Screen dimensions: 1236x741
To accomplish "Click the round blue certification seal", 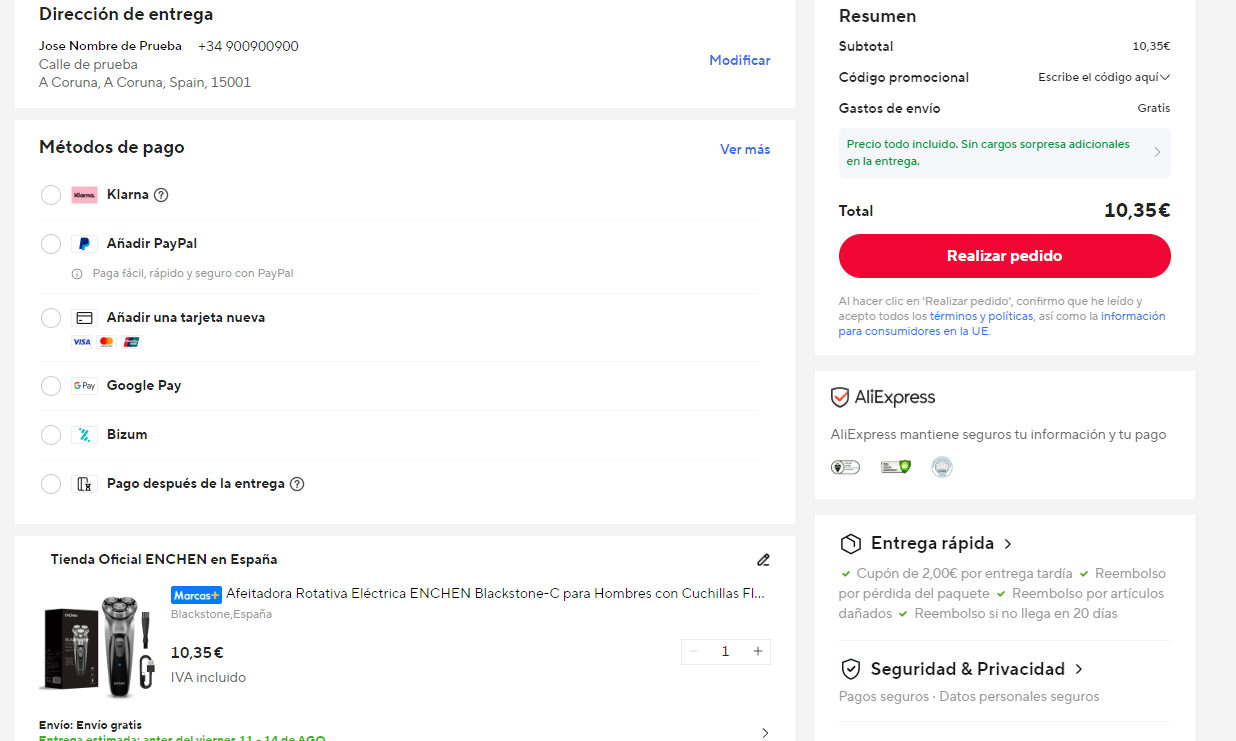I will [942, 467].
